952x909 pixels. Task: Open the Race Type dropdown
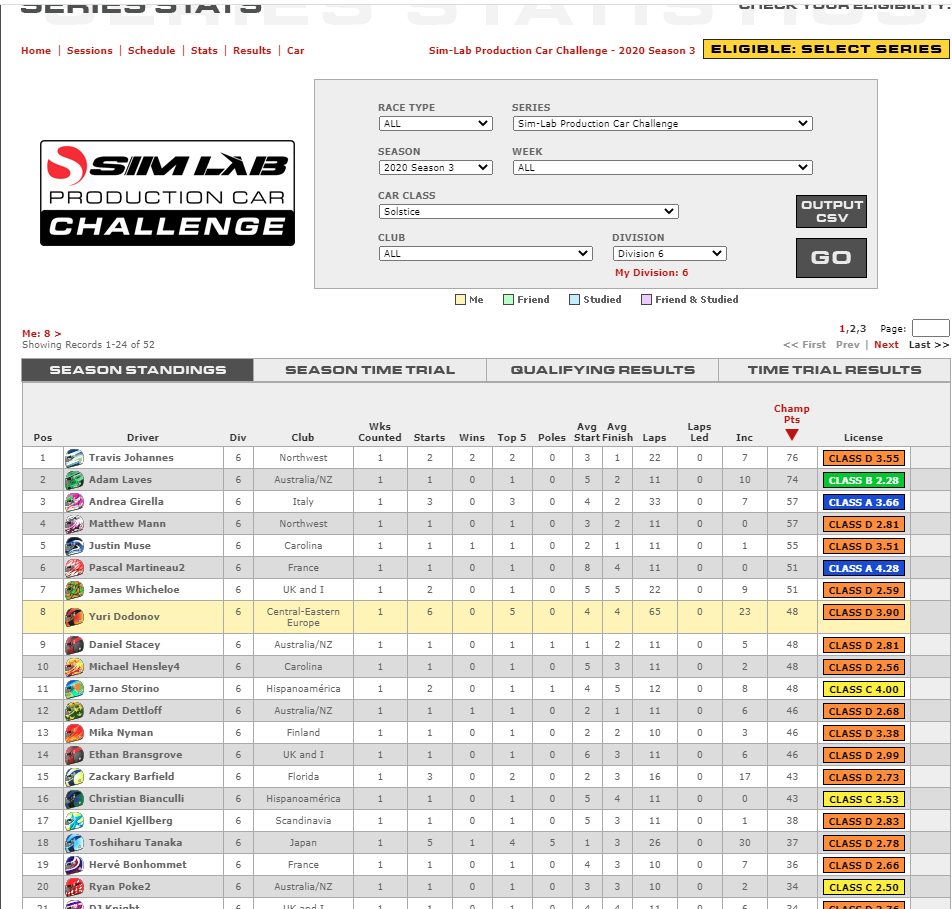435,124
